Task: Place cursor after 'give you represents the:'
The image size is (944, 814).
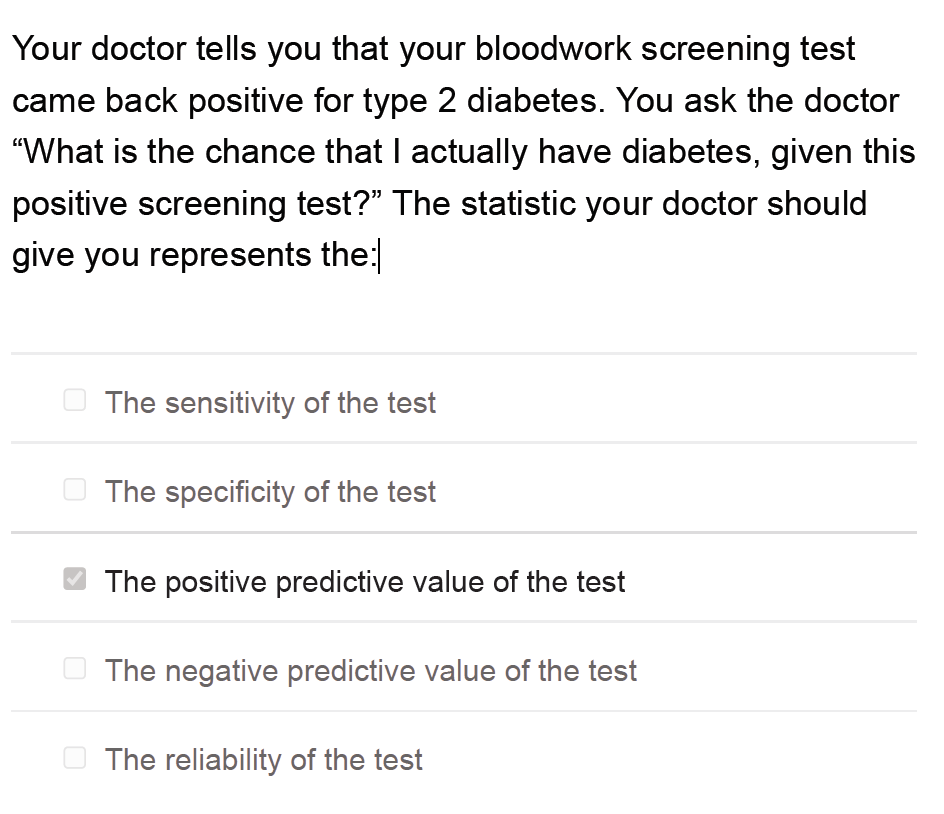Action: click(x=377, y=256)
